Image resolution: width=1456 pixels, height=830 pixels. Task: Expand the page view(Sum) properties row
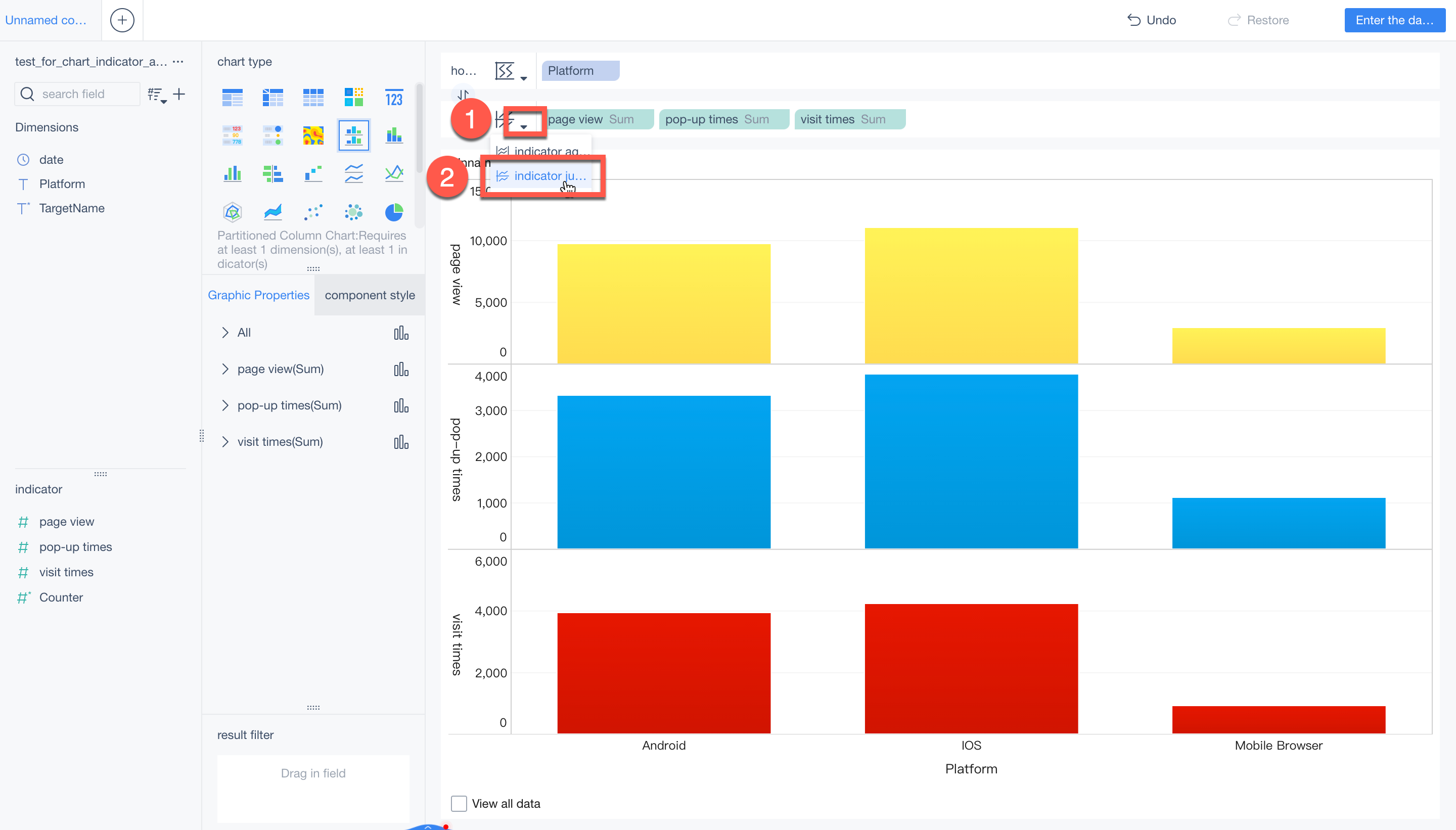(x=224, y=370)
